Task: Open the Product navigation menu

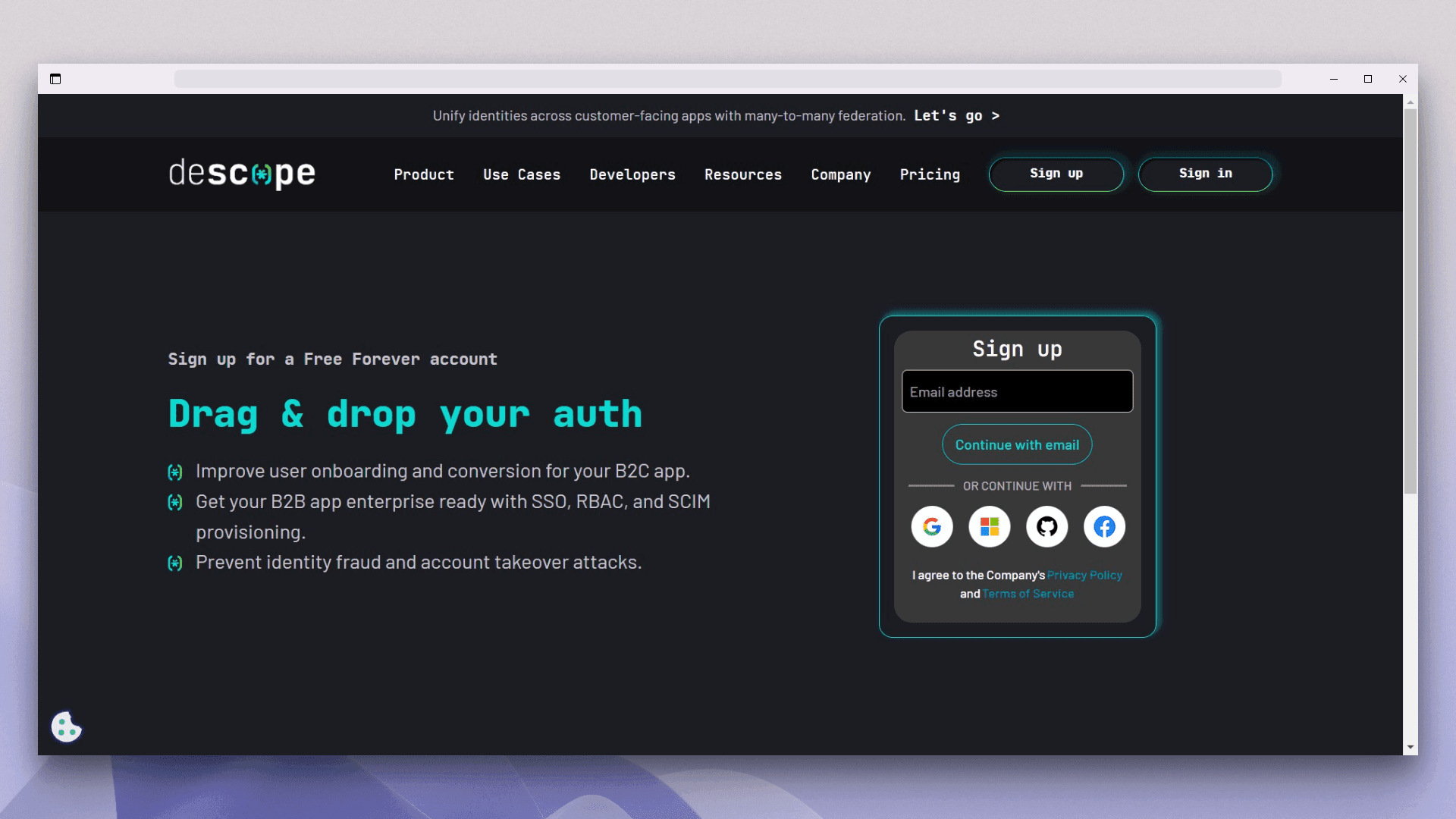Action: click(423, 174)
